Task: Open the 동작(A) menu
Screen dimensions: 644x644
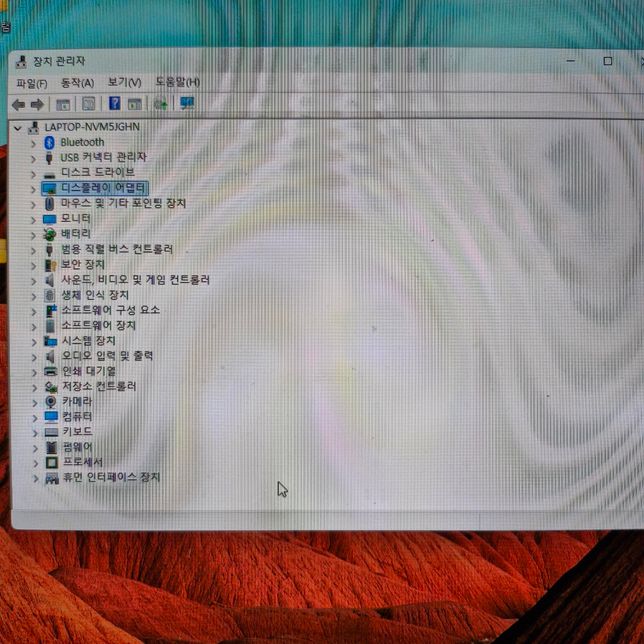Action: (77, 82)
